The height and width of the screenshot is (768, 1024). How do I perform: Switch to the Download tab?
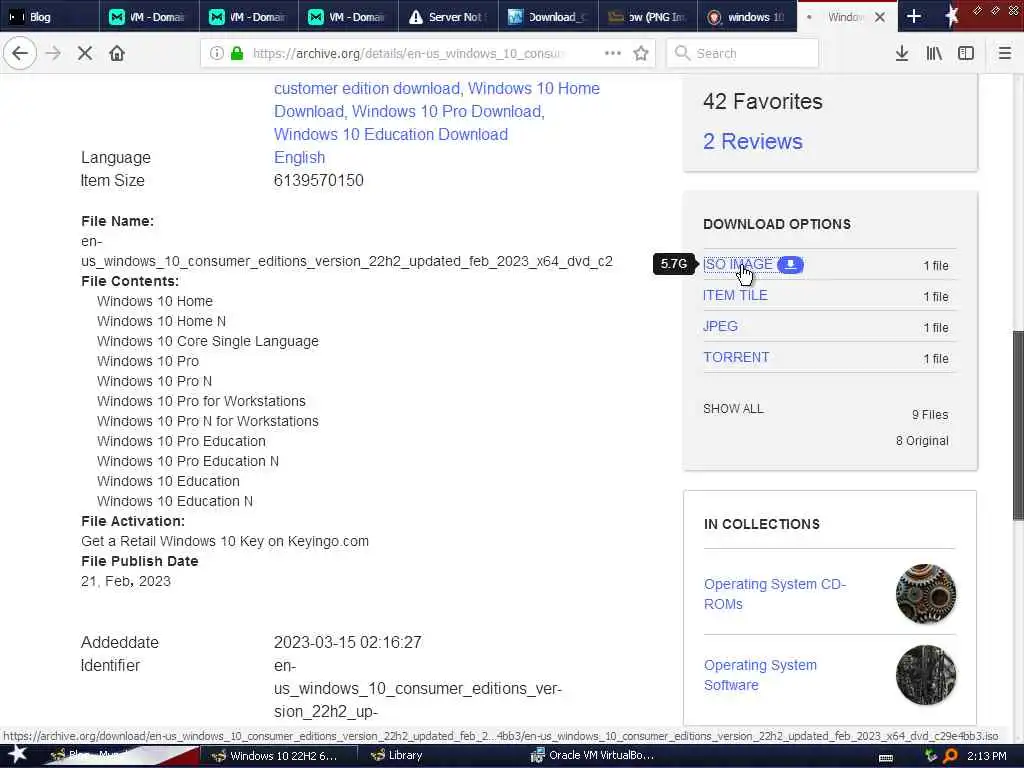click(548, 16)
